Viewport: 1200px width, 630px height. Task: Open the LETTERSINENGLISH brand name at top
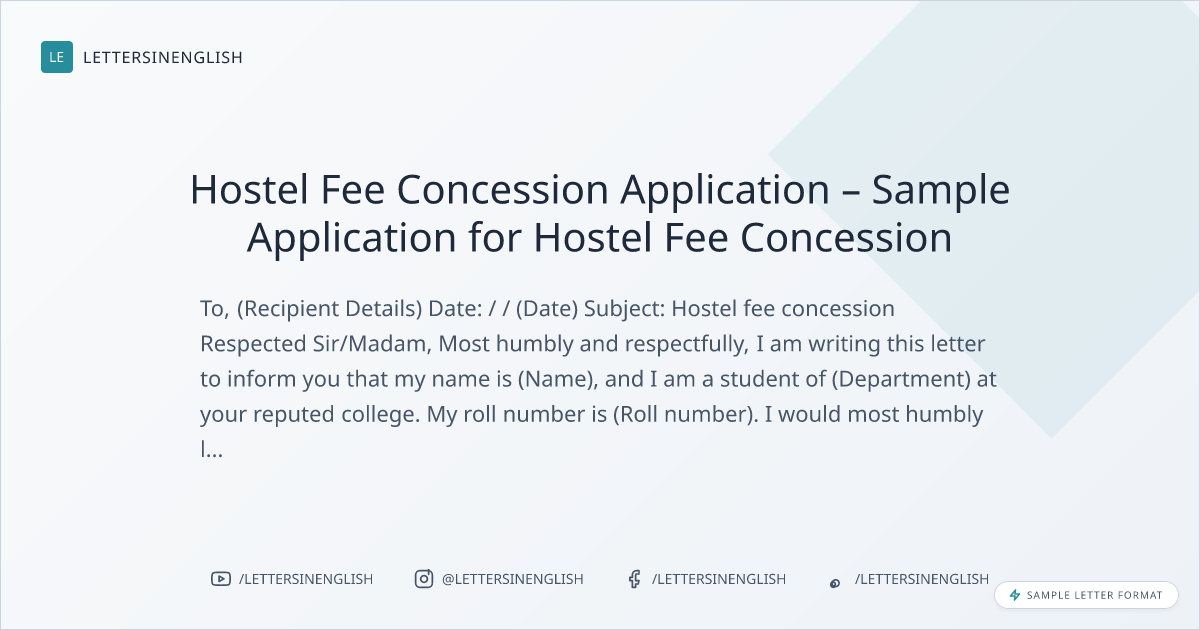coord(163,58)
